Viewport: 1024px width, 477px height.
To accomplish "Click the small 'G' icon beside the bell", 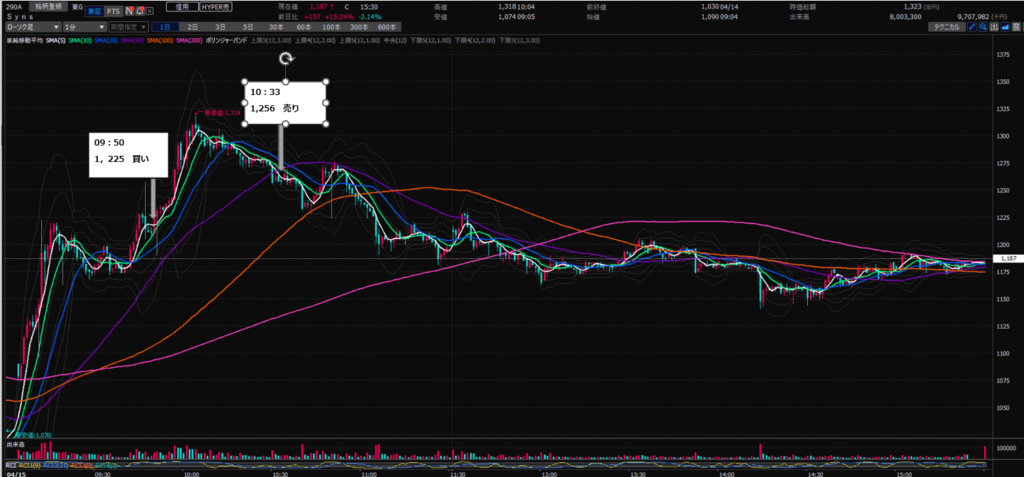I will (150, 11).
